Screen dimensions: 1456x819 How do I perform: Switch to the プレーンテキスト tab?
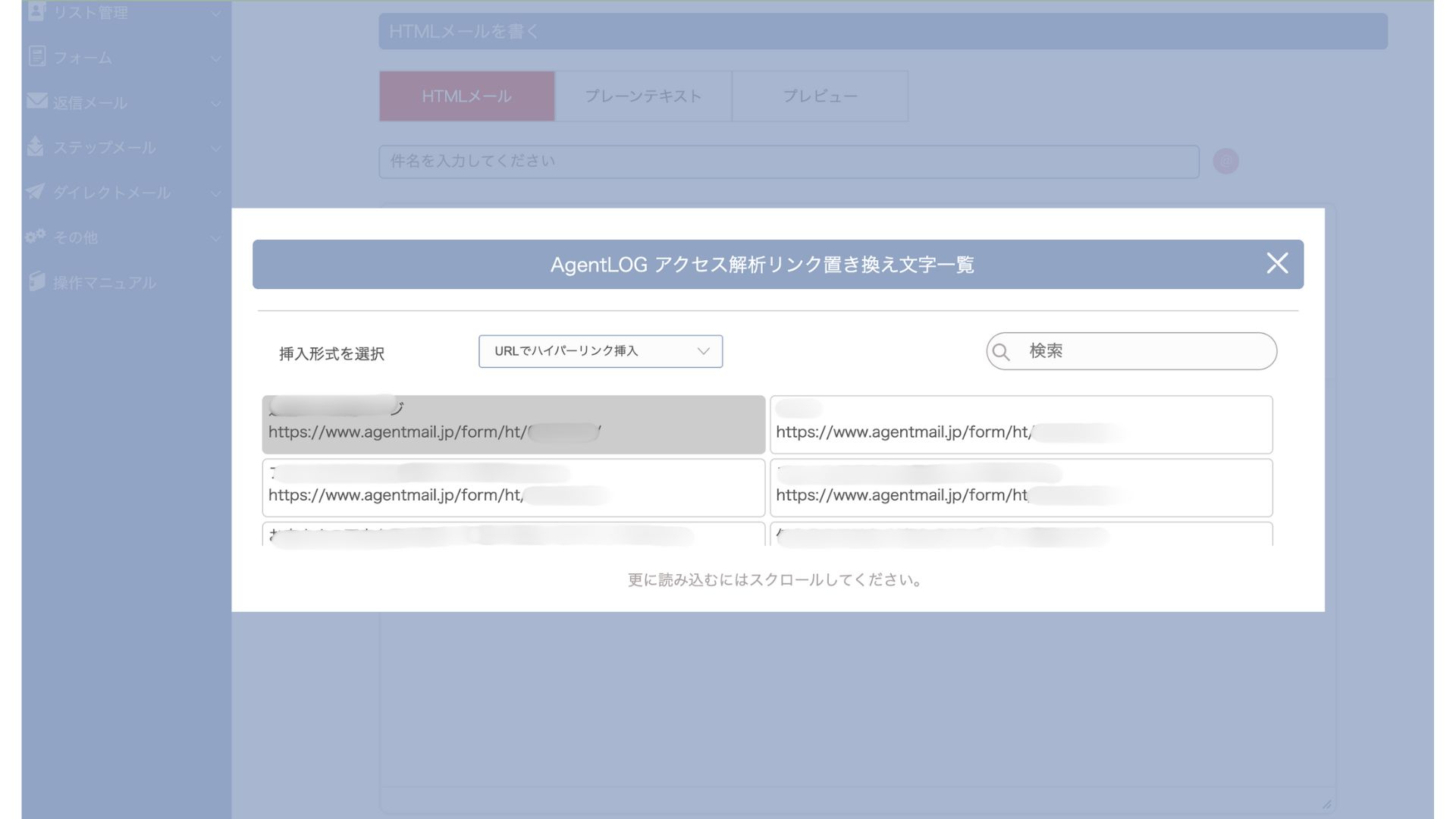[643, 96]
